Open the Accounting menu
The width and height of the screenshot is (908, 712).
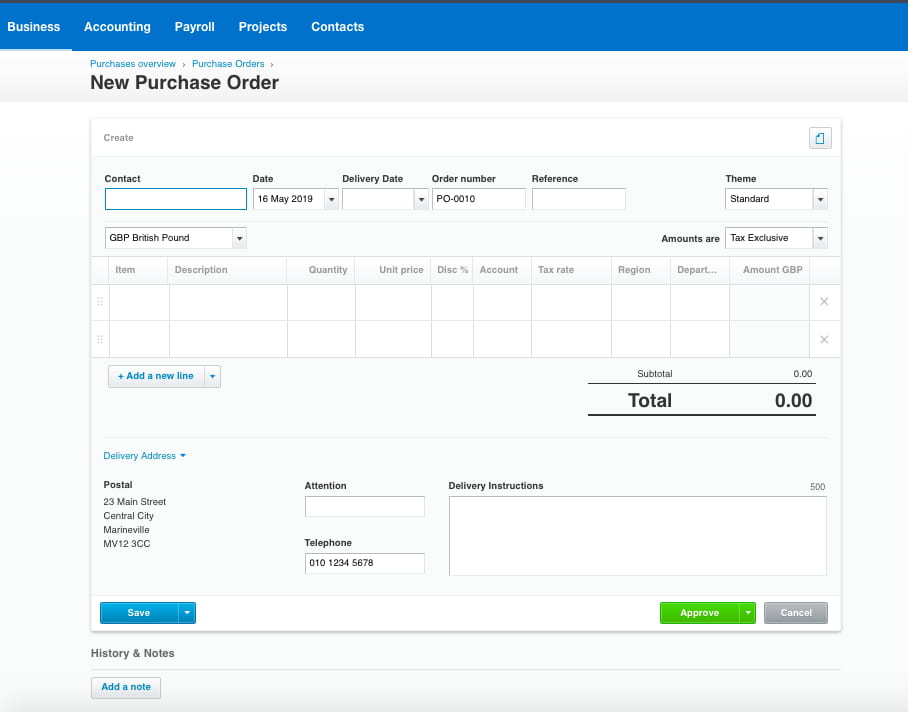(117, 27)
